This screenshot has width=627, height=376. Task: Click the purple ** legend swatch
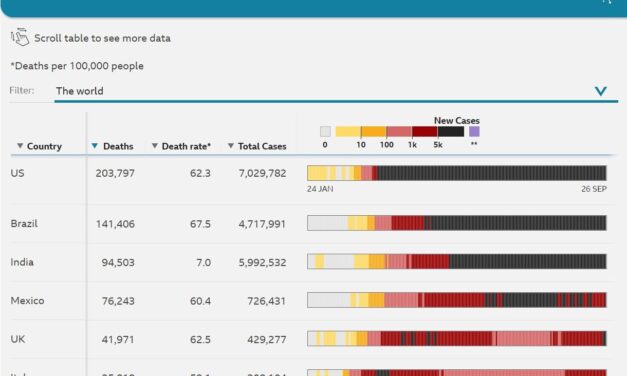474,132
